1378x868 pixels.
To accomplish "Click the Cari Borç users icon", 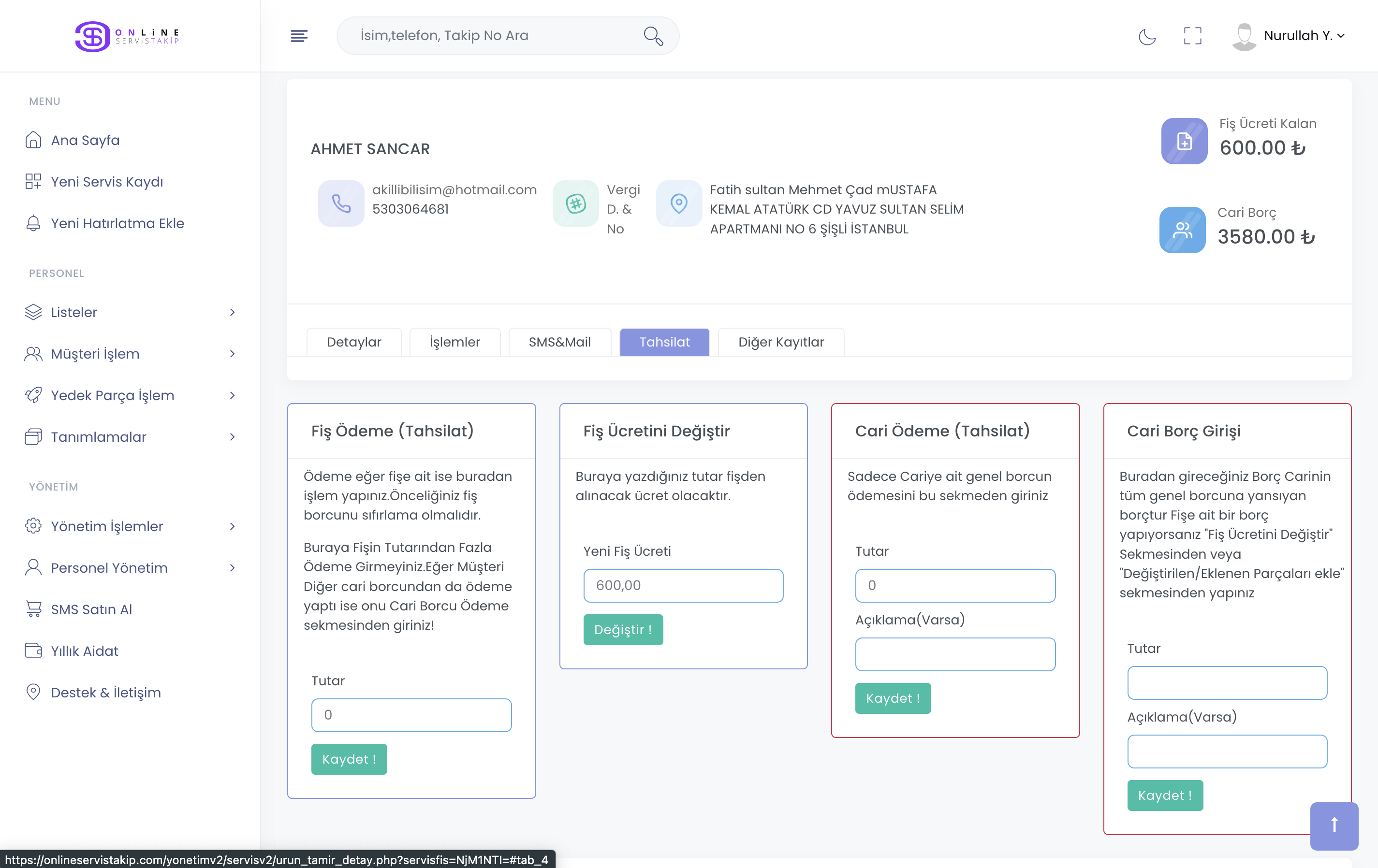I will [1182, 230].
